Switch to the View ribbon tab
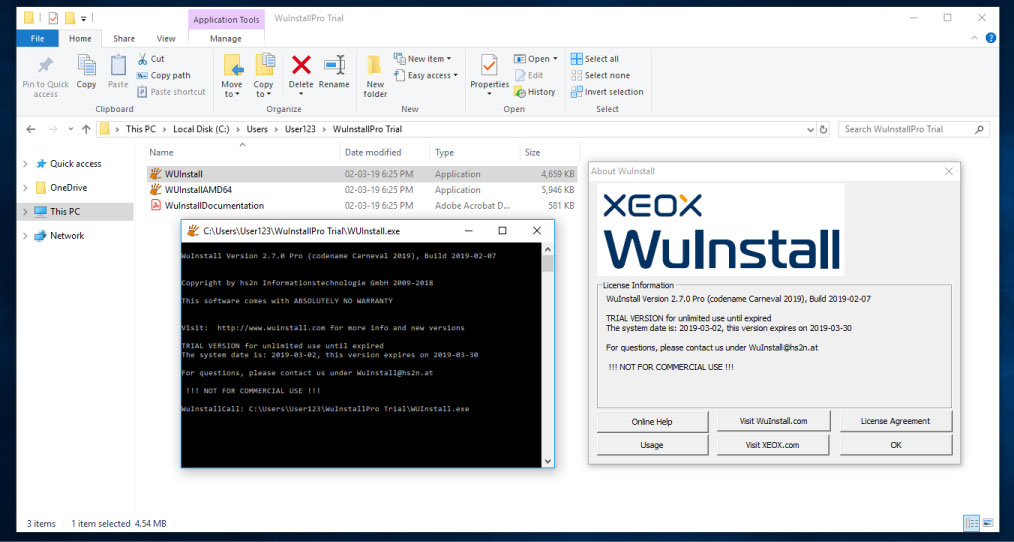The width and height of the screenshot is (1014, 542). point(166,39)
